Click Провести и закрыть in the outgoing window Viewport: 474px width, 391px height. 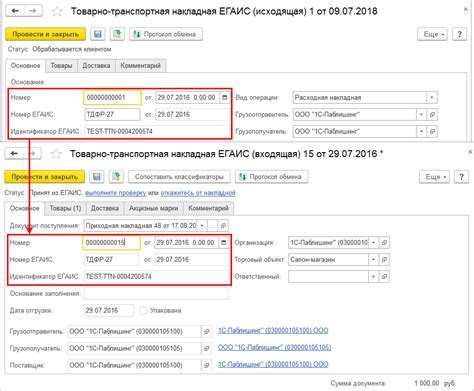tap(46, 34)
